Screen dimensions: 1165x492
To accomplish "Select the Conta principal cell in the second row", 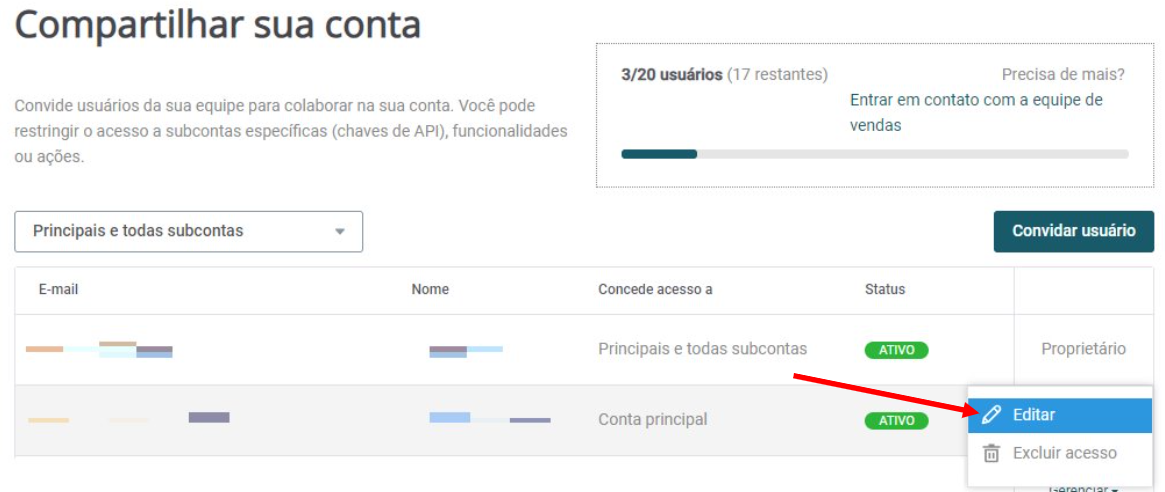I will tap(652, 420).
